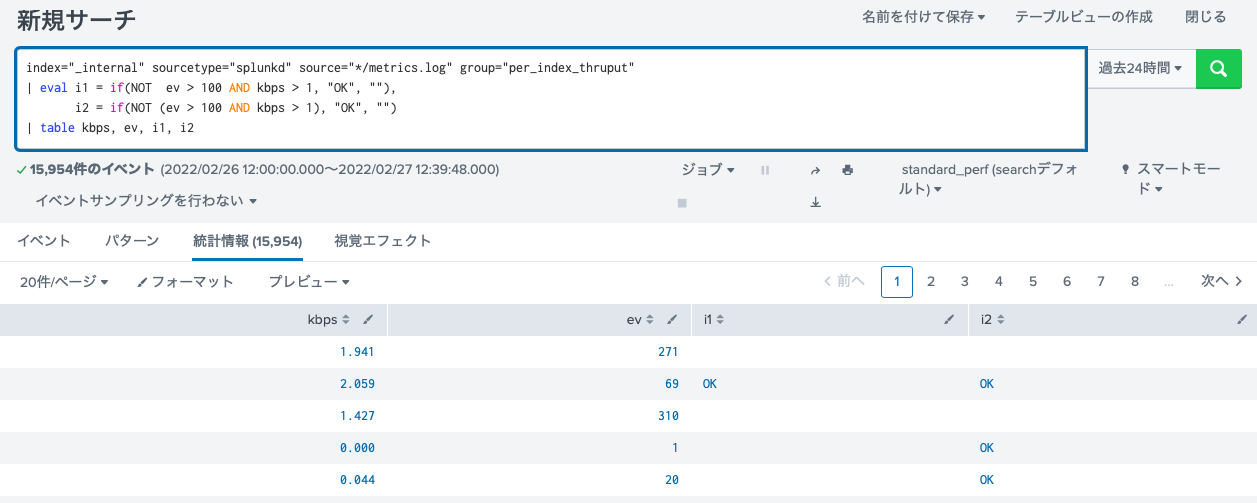Switch to イベント tab
This screenshot has width=1257, height=503.
coord(44,241)
